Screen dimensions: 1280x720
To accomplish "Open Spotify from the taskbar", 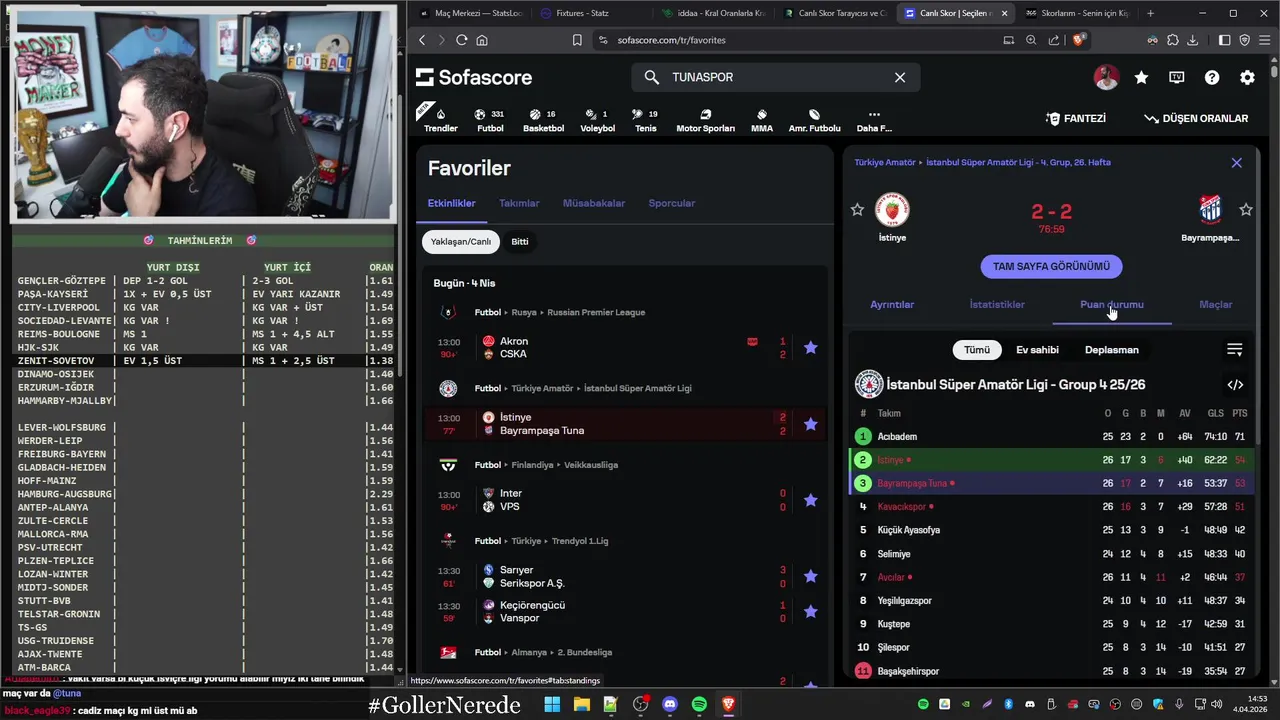I will click(x=699, y=705).
